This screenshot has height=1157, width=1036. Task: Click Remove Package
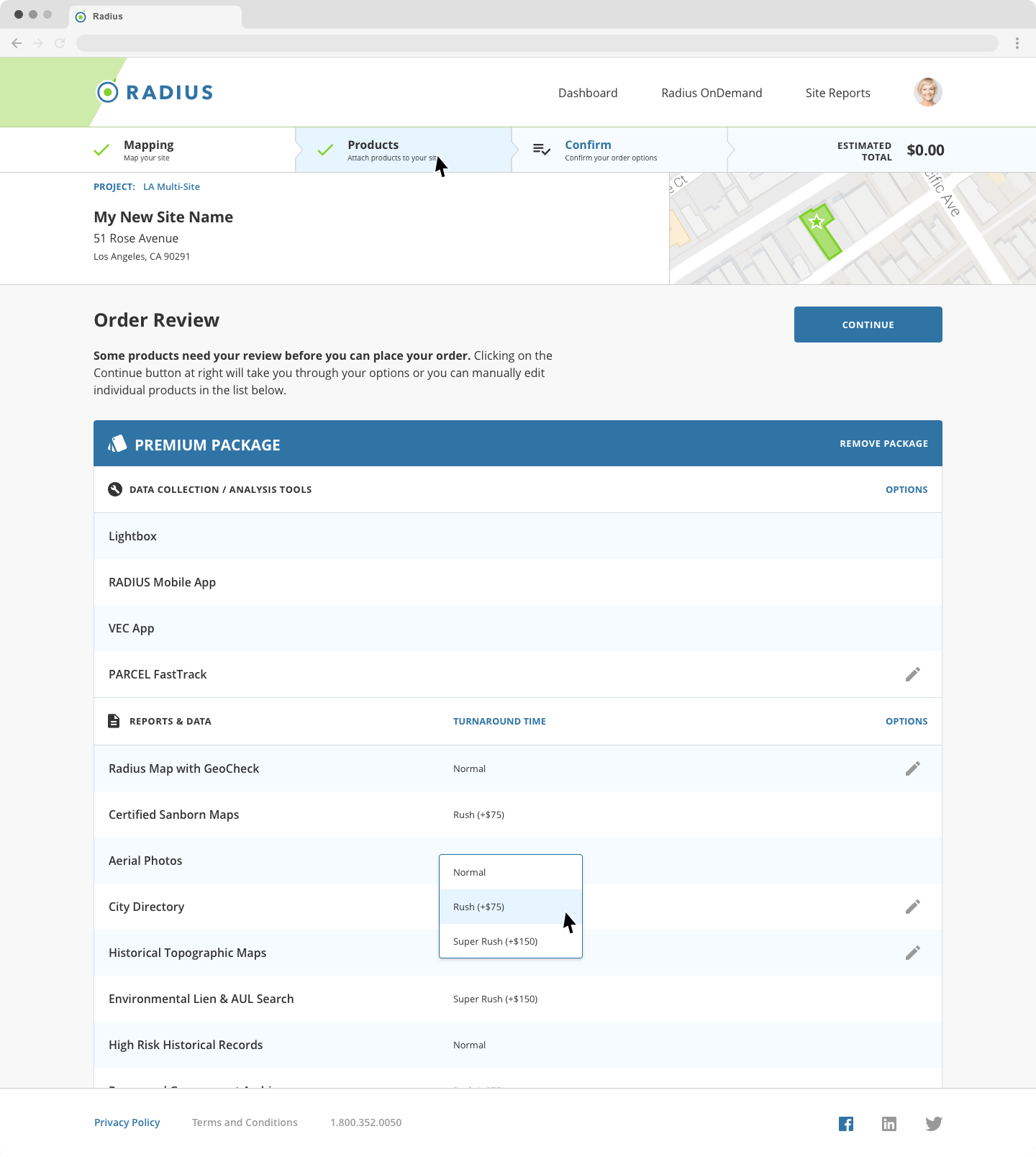883,443
